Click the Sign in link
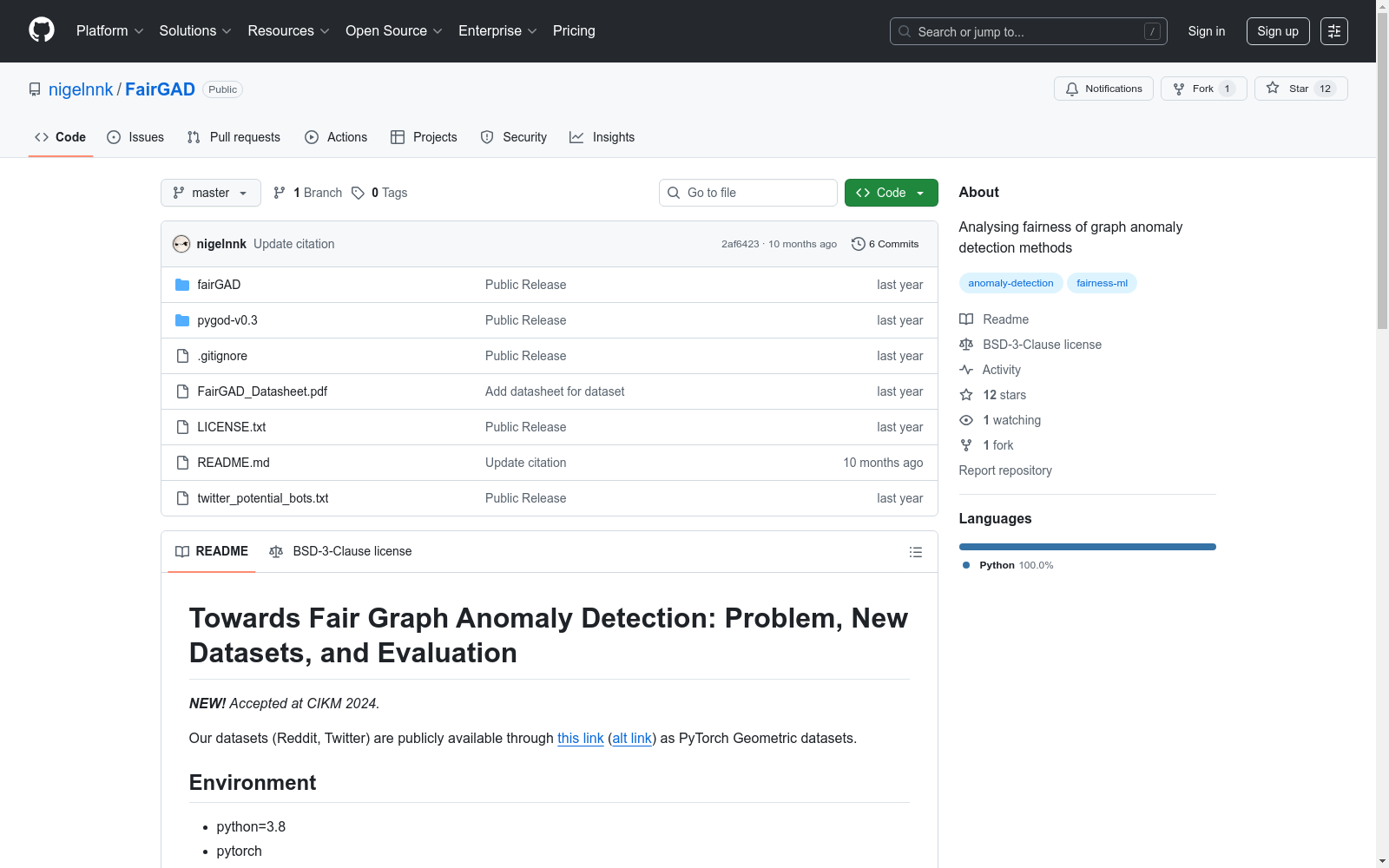The width and height of the screenshot is (1389, 868). coord(1207,31)
